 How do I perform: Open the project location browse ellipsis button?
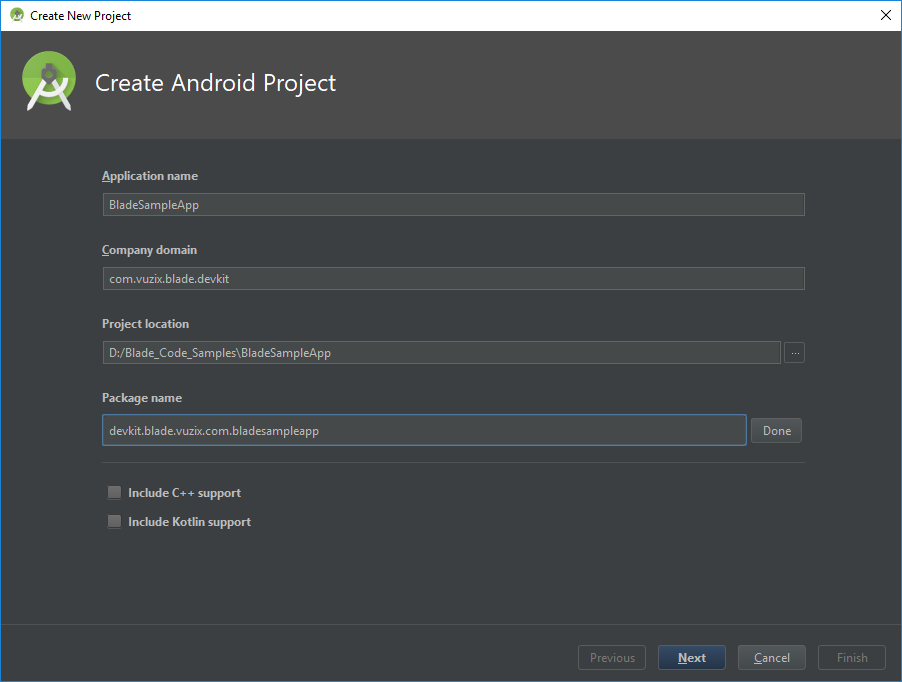tap(794, 353)
